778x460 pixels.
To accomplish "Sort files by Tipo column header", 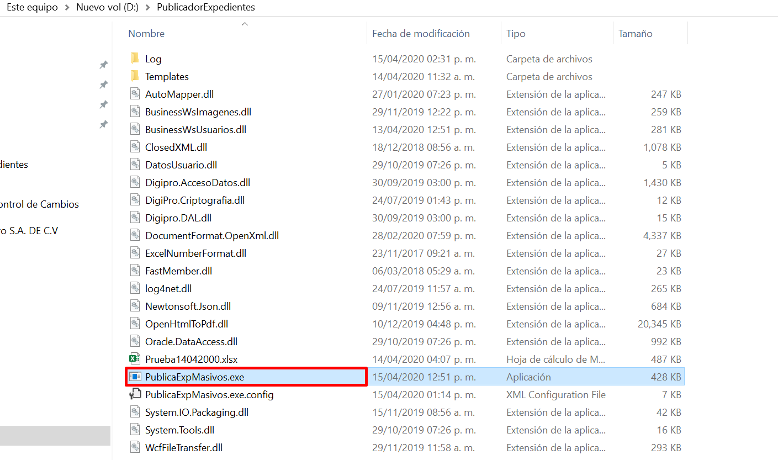I will 516,33.
